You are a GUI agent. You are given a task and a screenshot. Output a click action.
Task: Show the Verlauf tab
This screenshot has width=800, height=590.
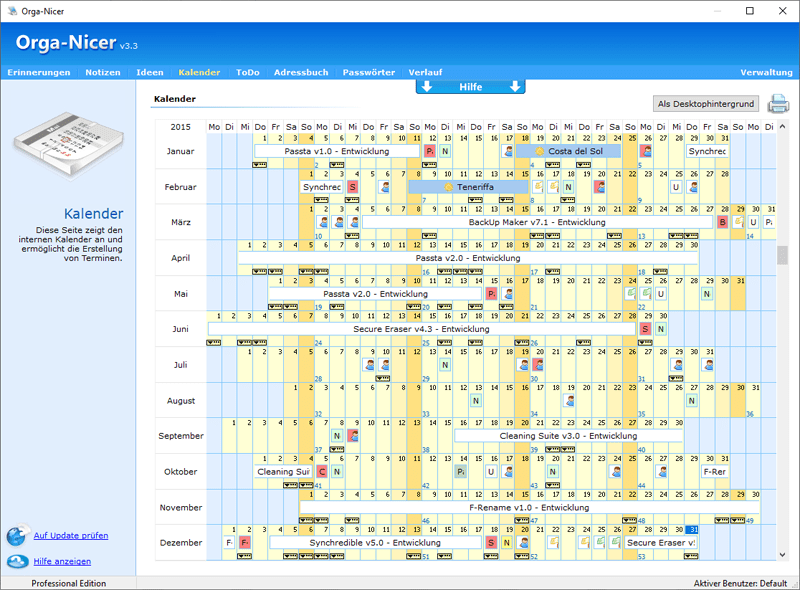click(426, 72)
